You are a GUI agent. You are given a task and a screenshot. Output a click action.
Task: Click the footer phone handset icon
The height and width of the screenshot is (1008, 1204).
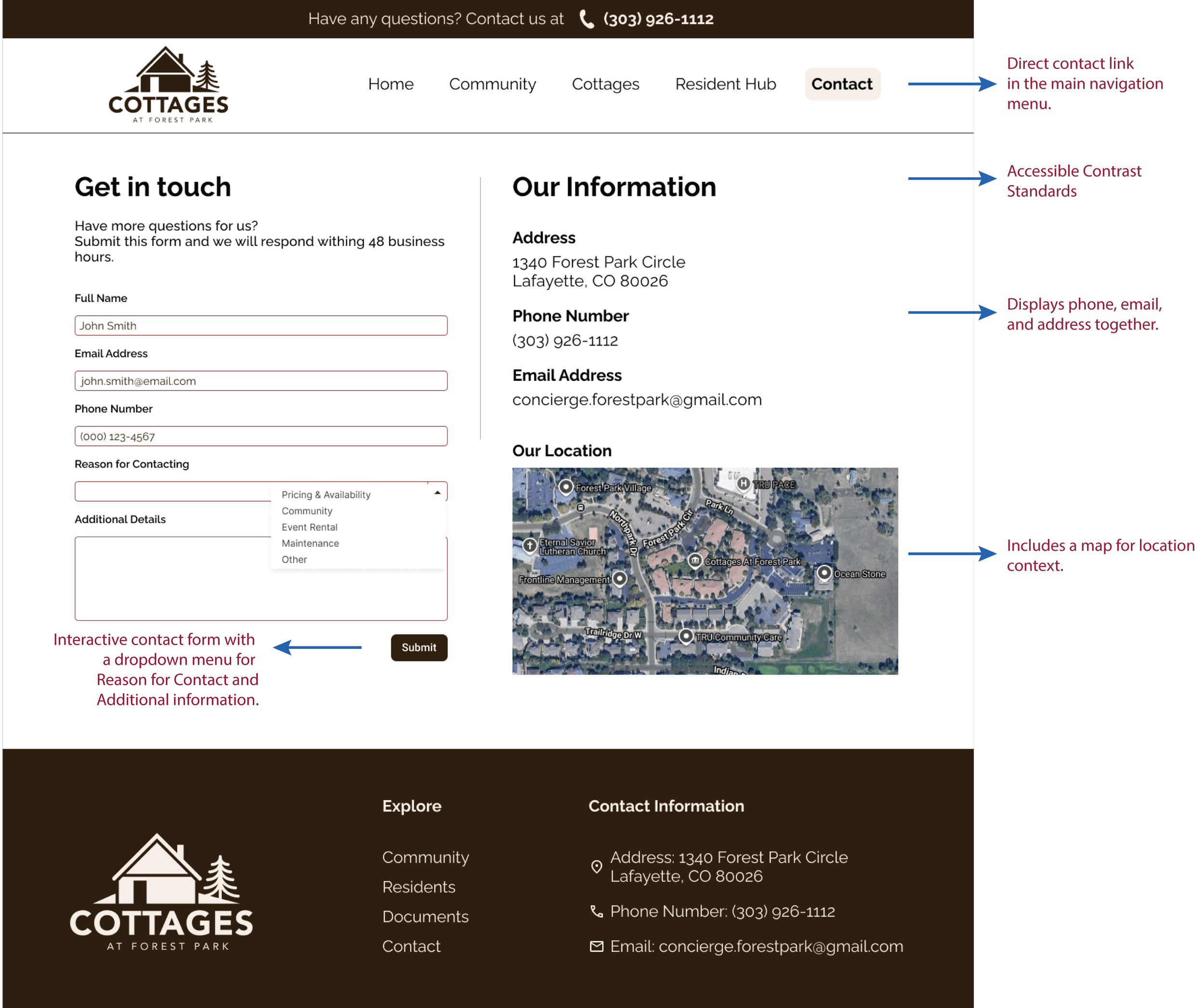click(x=596, y=911)
